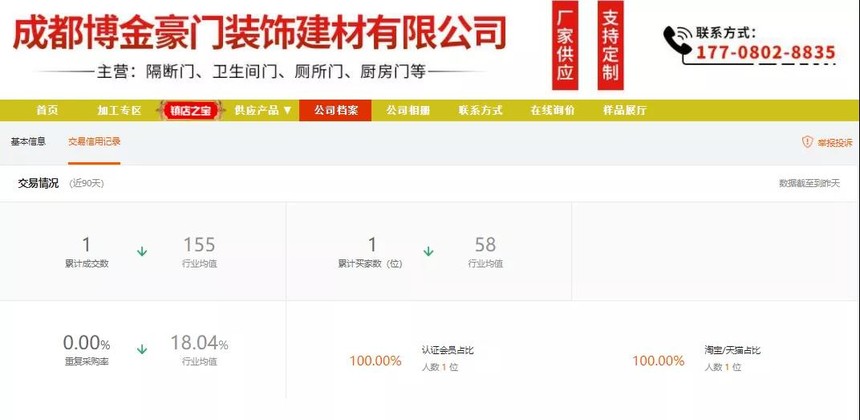Expand the 供应产品 dropdown menu
Viewport: 860px width, 420px height.
pyautogui.click(x=263, y=110)
